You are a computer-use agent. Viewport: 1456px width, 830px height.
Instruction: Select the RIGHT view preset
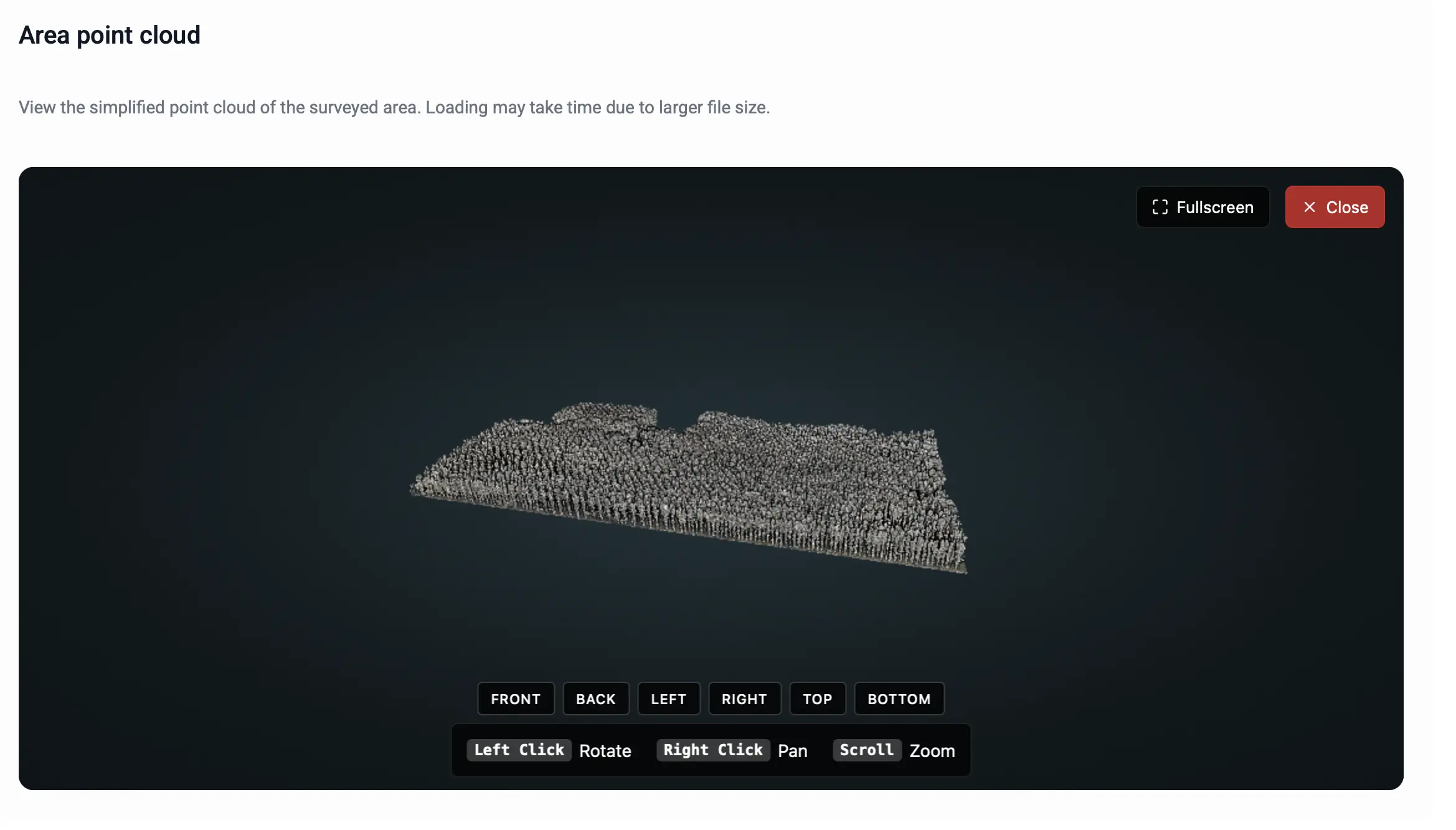point(744,699)
